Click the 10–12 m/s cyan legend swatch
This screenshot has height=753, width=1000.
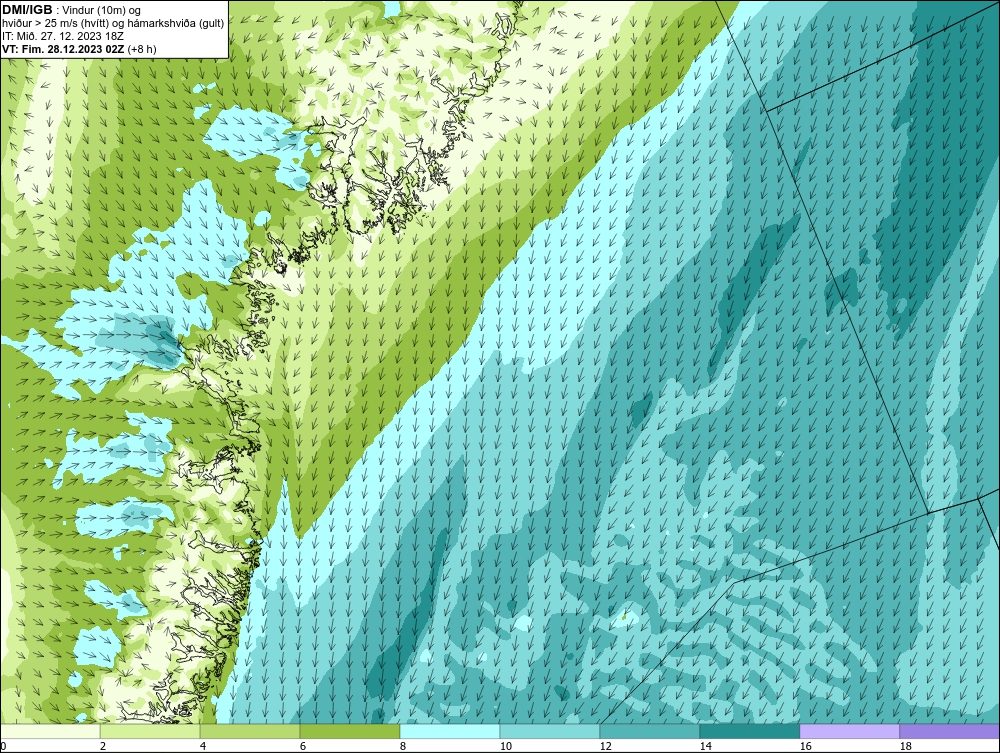click(x=550, y=731)
